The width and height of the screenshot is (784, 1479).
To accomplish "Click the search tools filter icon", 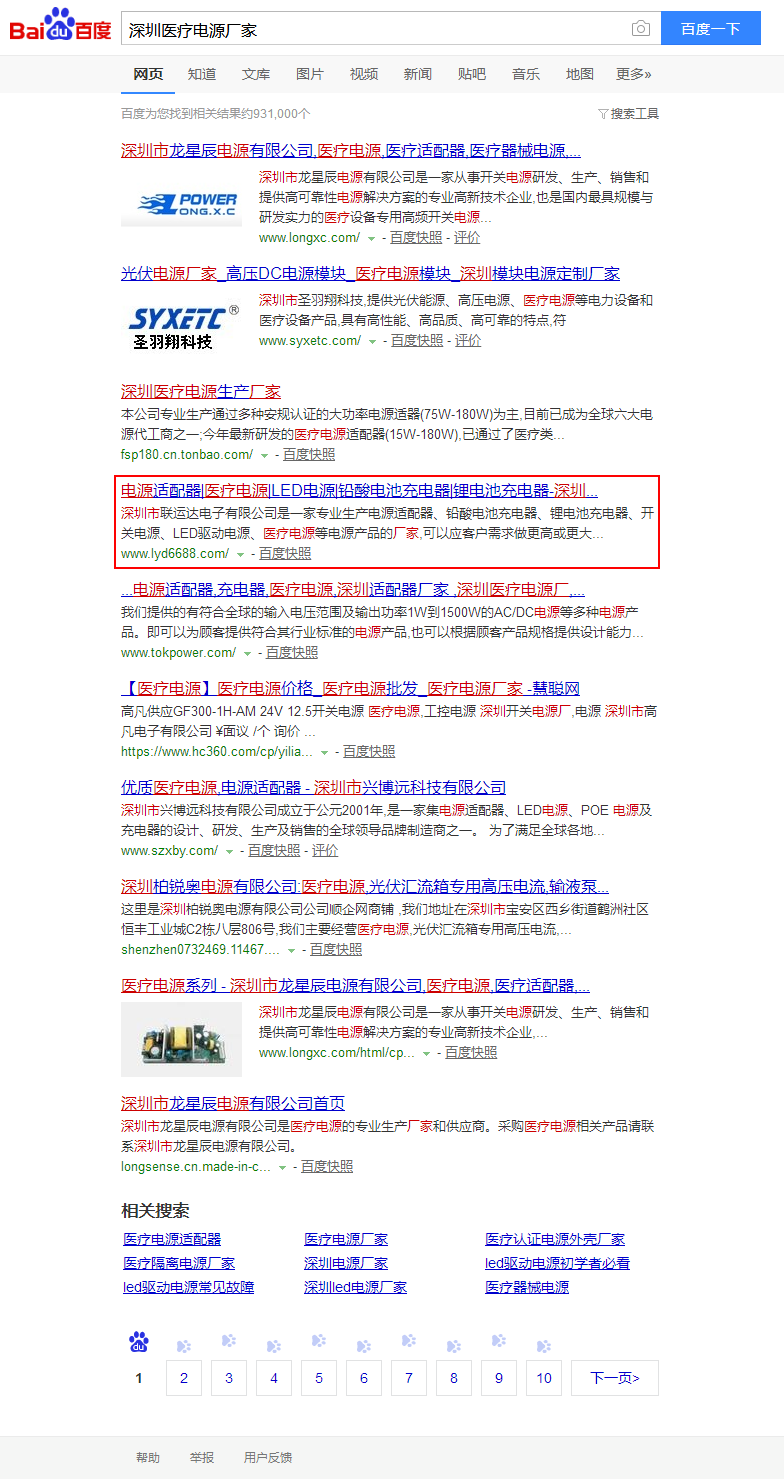I will 603,114.
